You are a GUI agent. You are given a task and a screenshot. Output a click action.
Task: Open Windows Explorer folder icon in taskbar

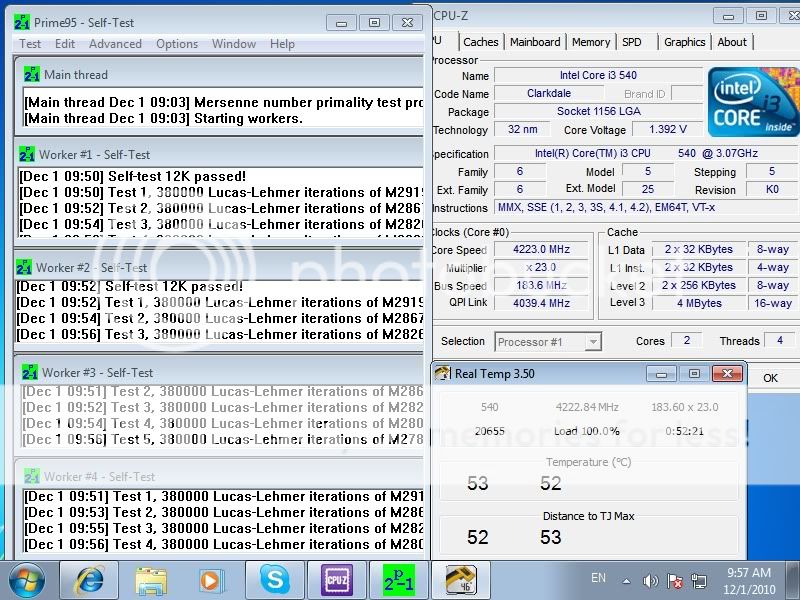151,580
